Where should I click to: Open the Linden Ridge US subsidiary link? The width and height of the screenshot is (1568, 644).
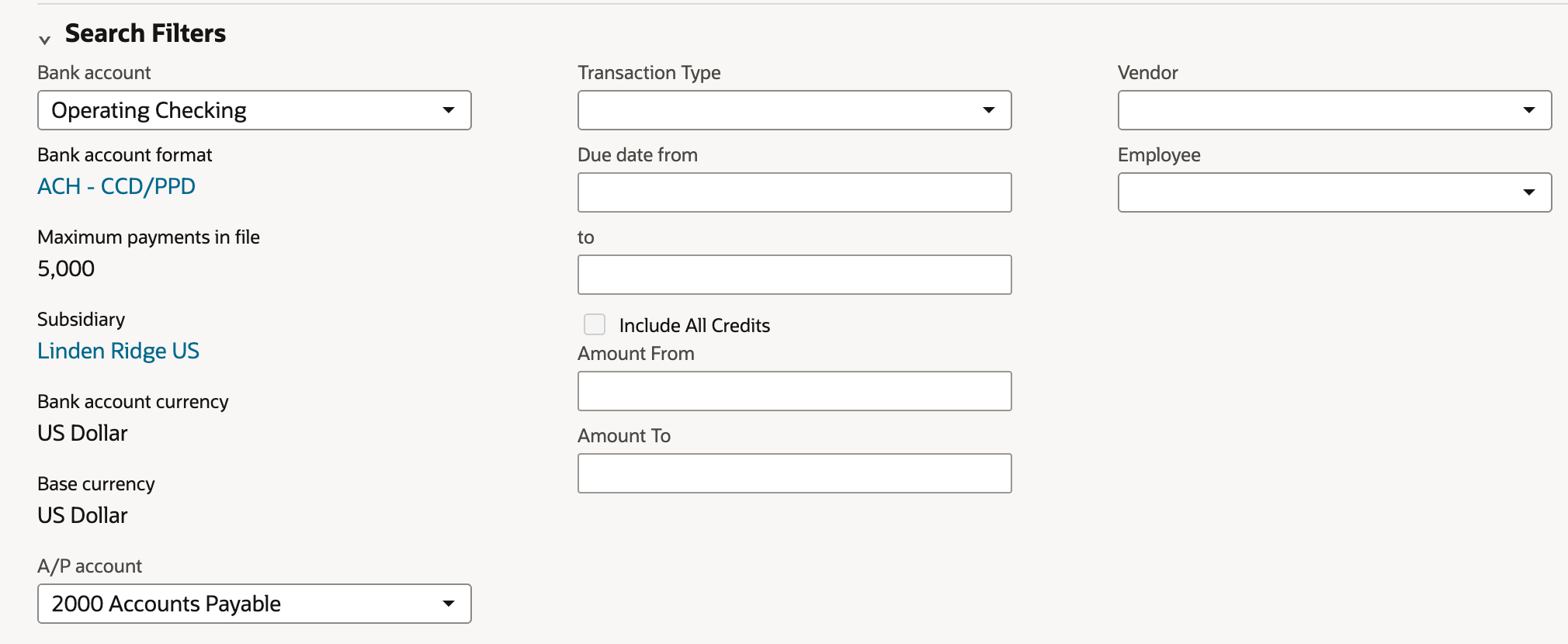click(x=119, y=351)
